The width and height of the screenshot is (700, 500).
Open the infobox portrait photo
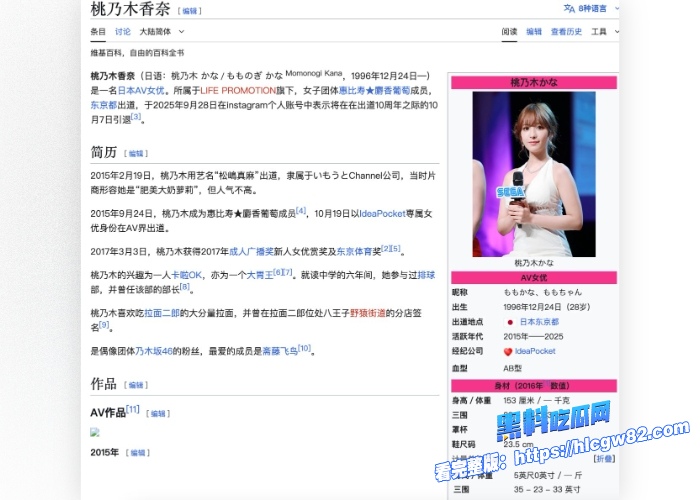click(x=534, y=174)
